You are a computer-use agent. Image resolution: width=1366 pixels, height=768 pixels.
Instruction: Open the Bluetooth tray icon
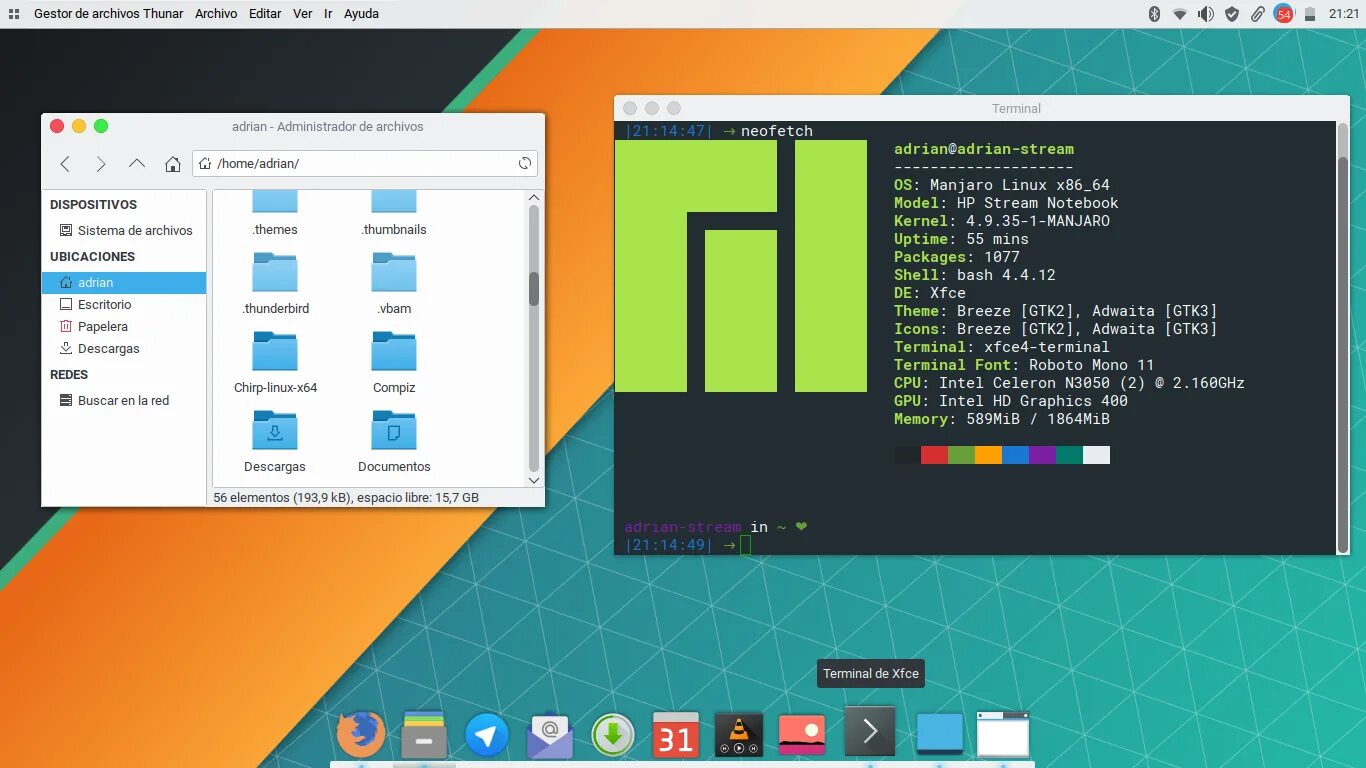click(x=1153, y=14)
